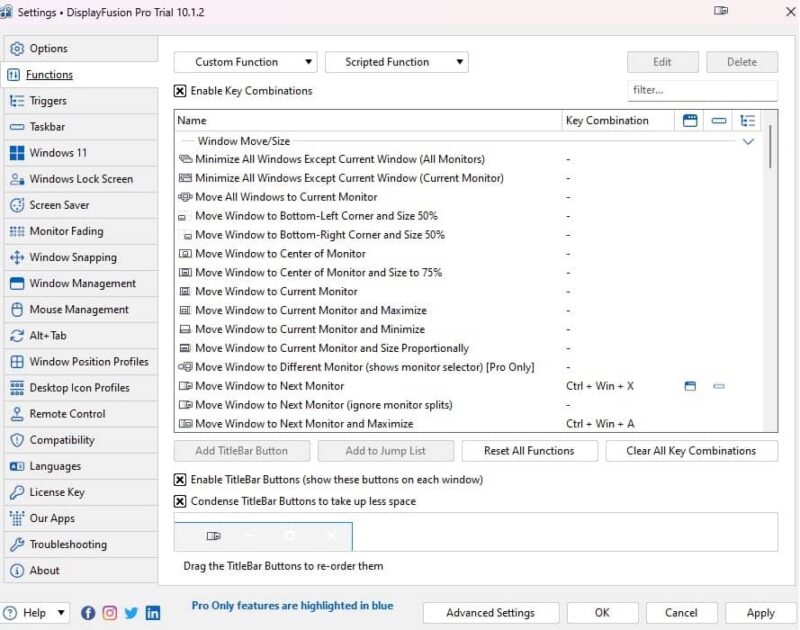Click the tree view grouping icon

(749, 120)
